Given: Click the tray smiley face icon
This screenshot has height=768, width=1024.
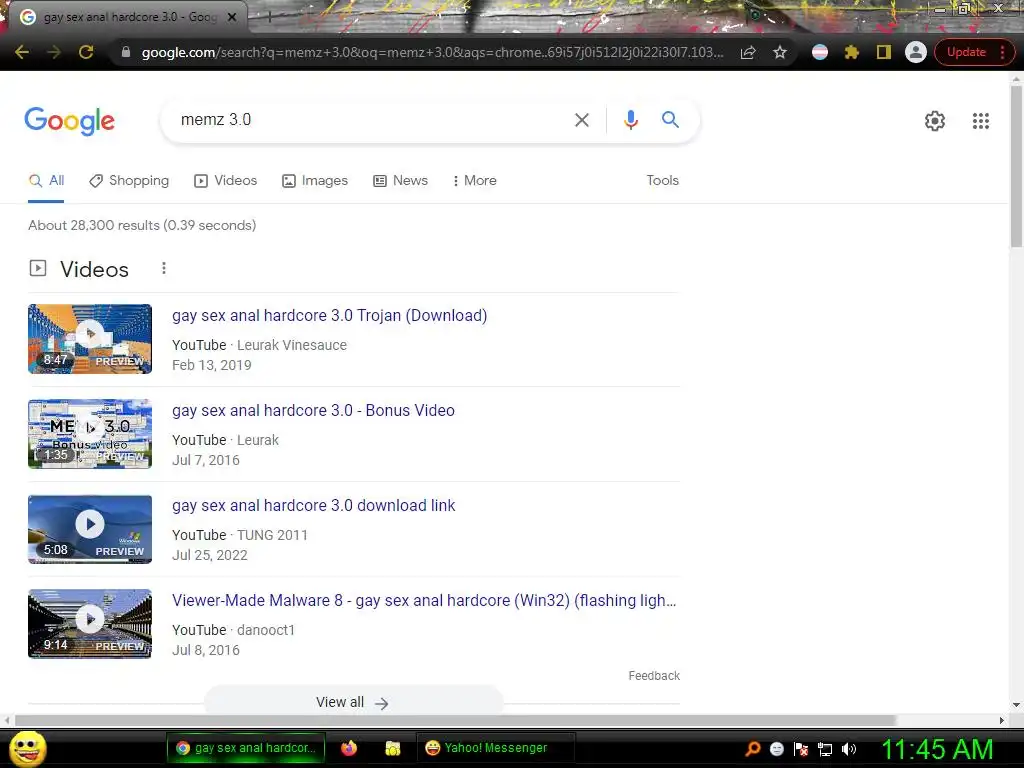Looking at the screenshot, I should point(776,749).
